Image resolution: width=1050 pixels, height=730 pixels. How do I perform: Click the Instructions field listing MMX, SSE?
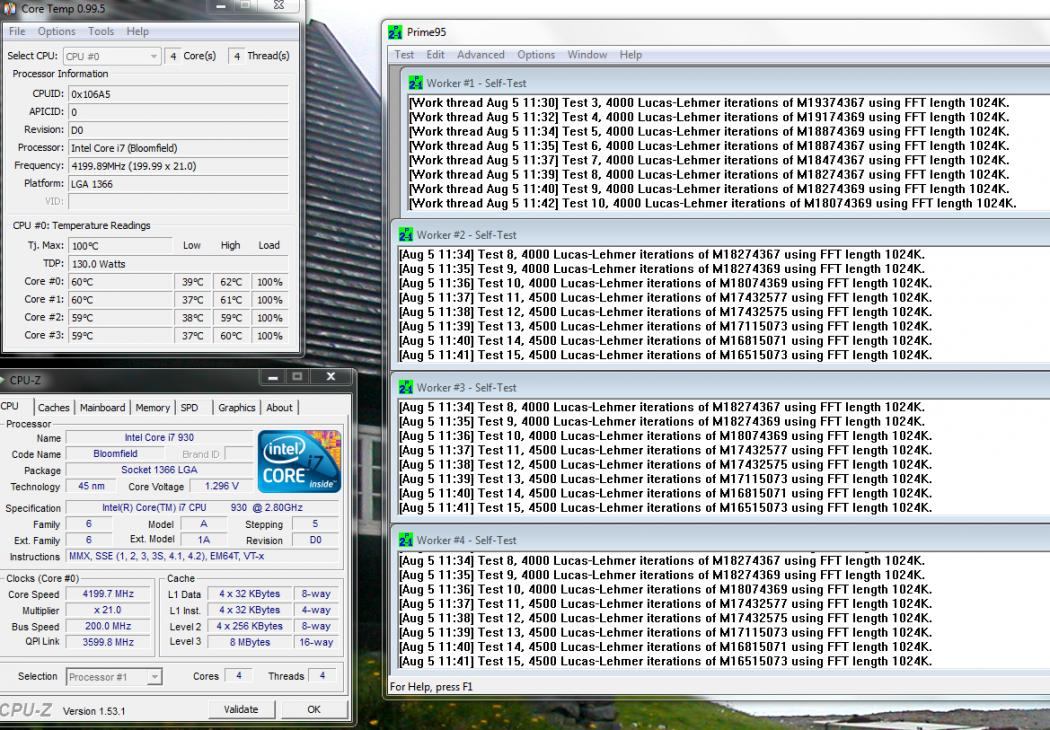pos(204,557)
